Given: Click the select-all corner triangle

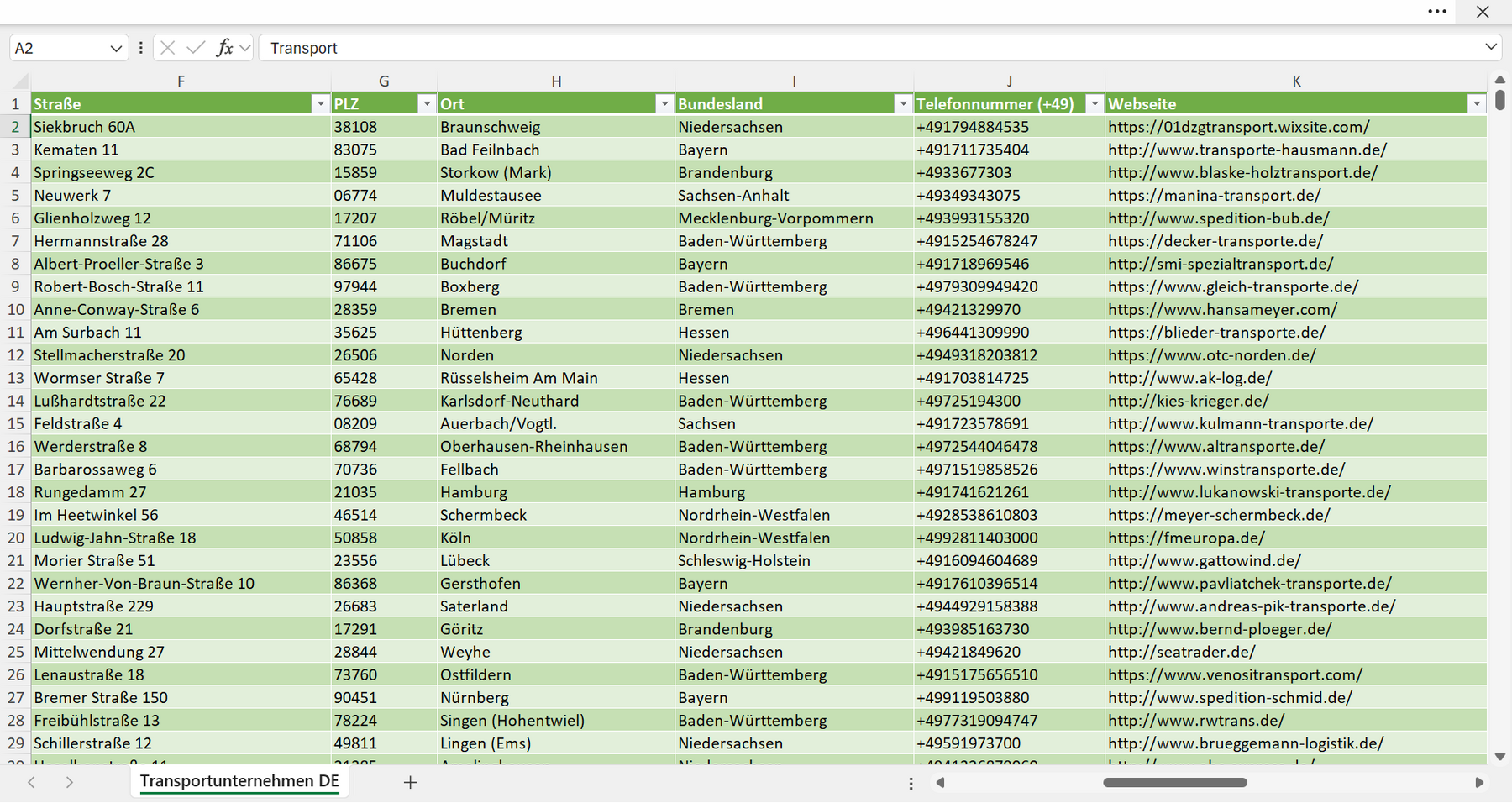Looking at the screenshot, I should tap(20, 81).
